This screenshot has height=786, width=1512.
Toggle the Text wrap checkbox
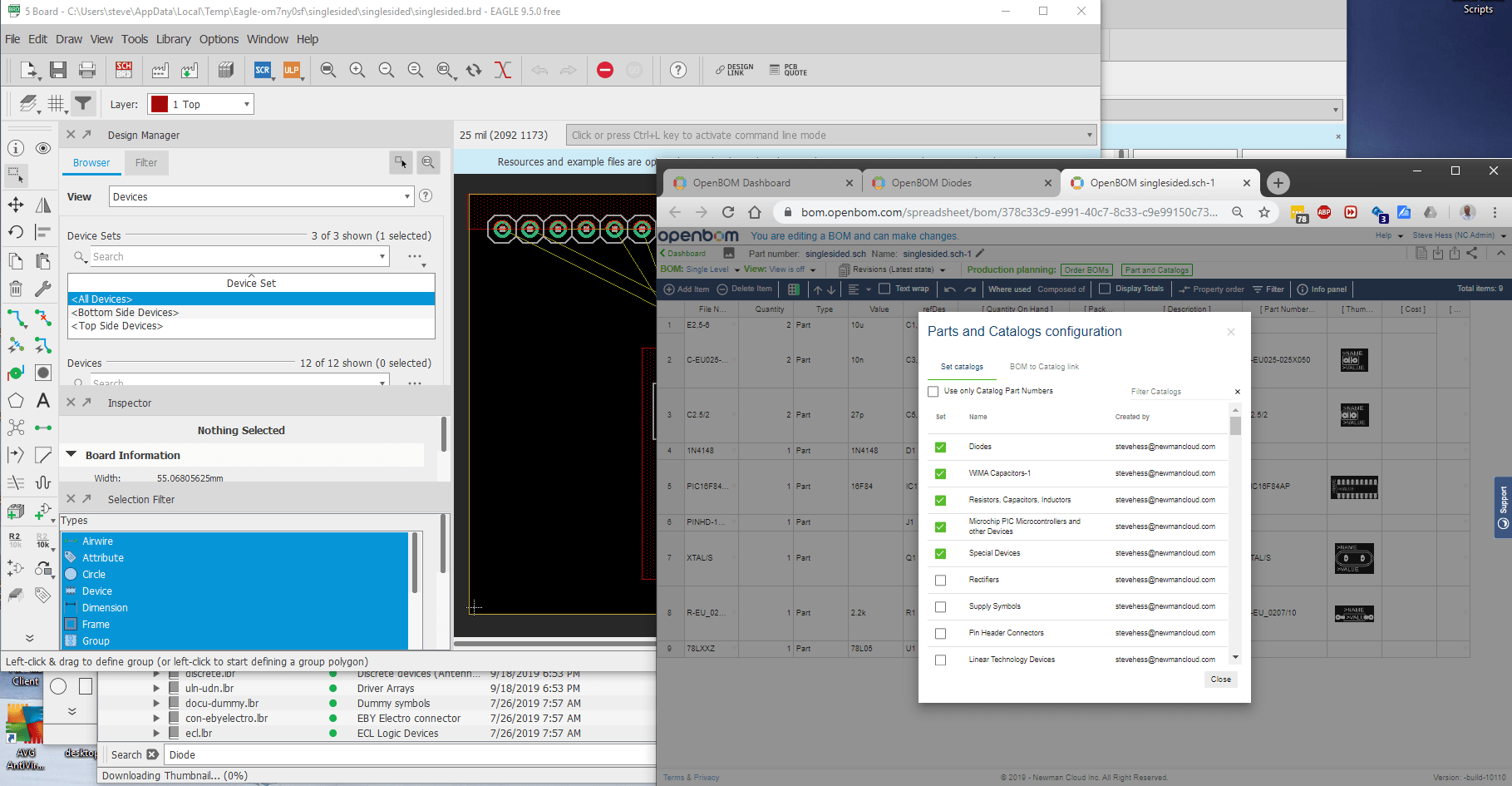pos(884,289)
